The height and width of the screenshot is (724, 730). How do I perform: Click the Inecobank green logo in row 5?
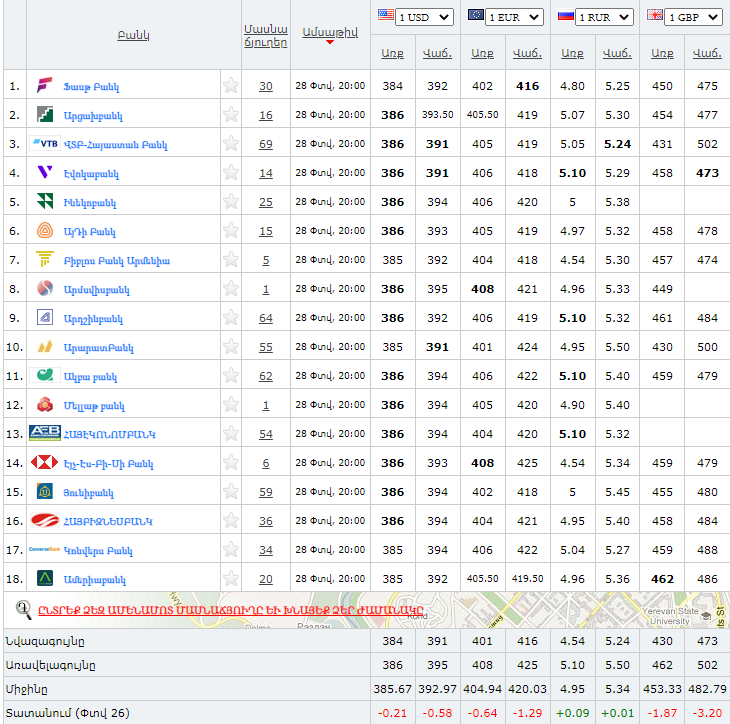(x=45, y=201)
